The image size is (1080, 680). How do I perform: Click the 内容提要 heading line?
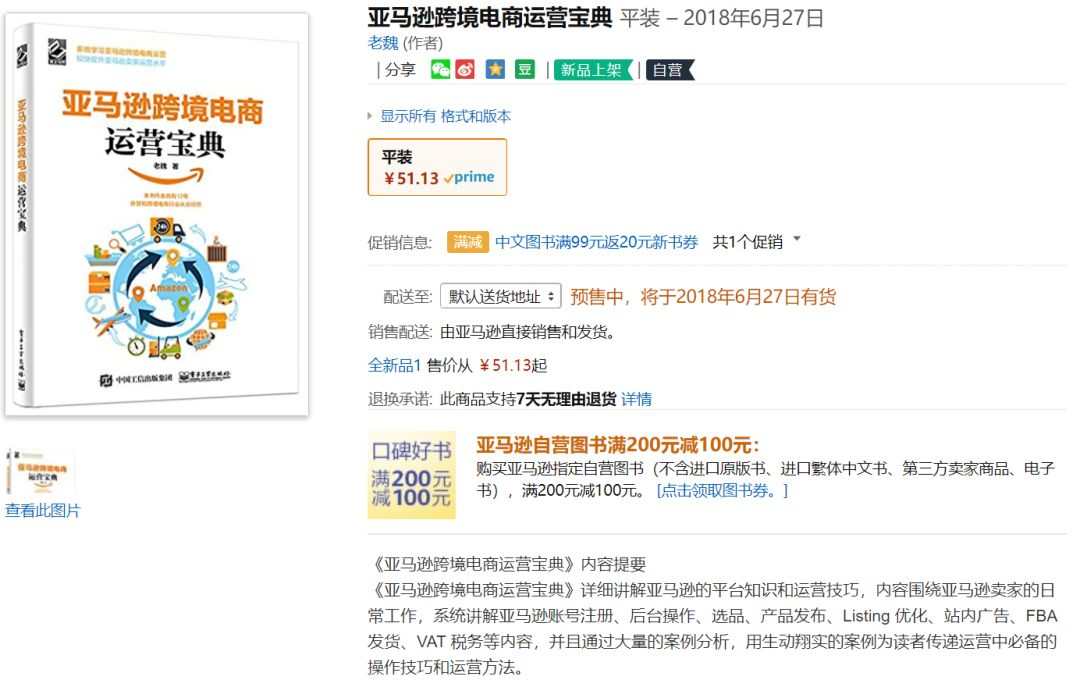point(508,565)
